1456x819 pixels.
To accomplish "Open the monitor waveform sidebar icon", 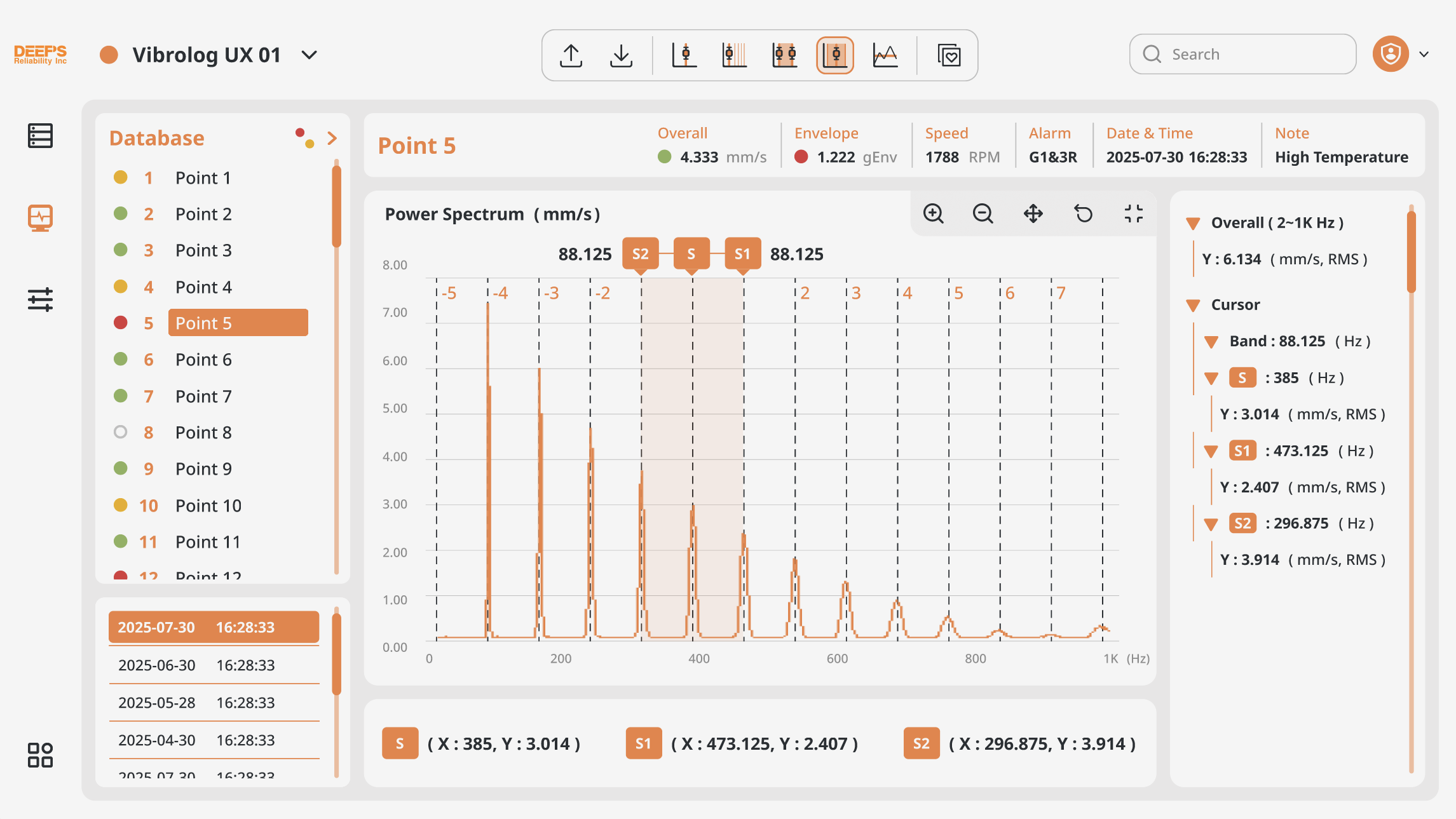I will [x=40, y=218].
